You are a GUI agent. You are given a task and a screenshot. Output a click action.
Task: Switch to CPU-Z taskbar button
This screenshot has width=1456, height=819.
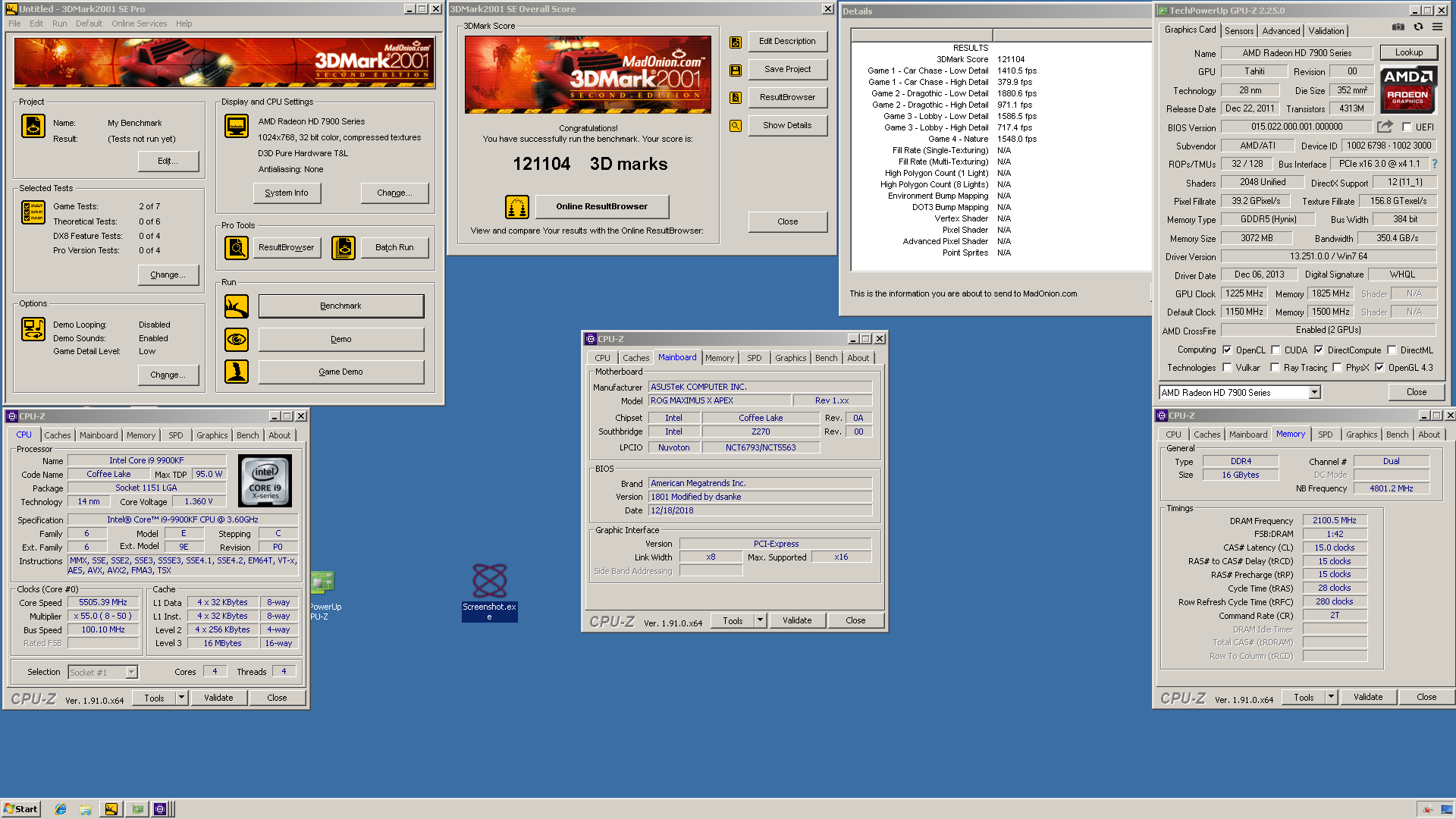tap(160, 809)
